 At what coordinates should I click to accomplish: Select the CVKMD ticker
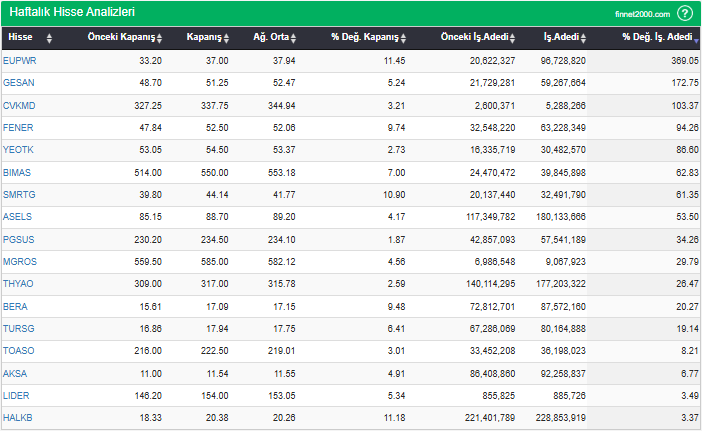pyautogui.click(x=19, y=106)
